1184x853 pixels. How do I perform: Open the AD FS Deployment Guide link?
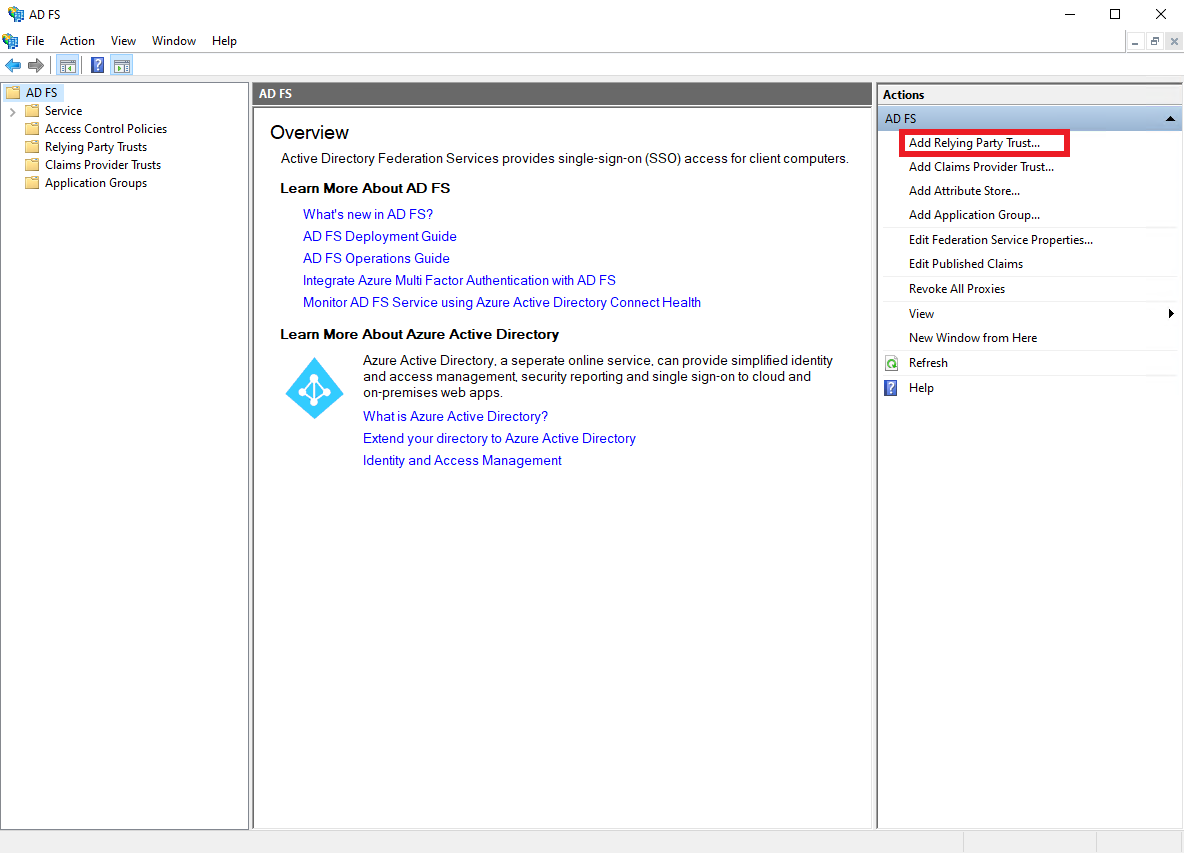(x=379, y=237)
